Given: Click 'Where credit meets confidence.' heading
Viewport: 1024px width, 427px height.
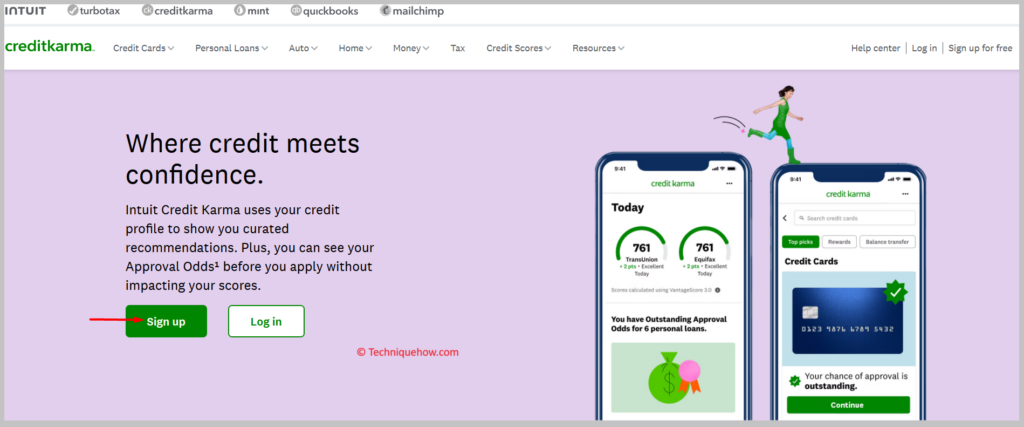Looking at the screenshot, I should tap(242, 159).
